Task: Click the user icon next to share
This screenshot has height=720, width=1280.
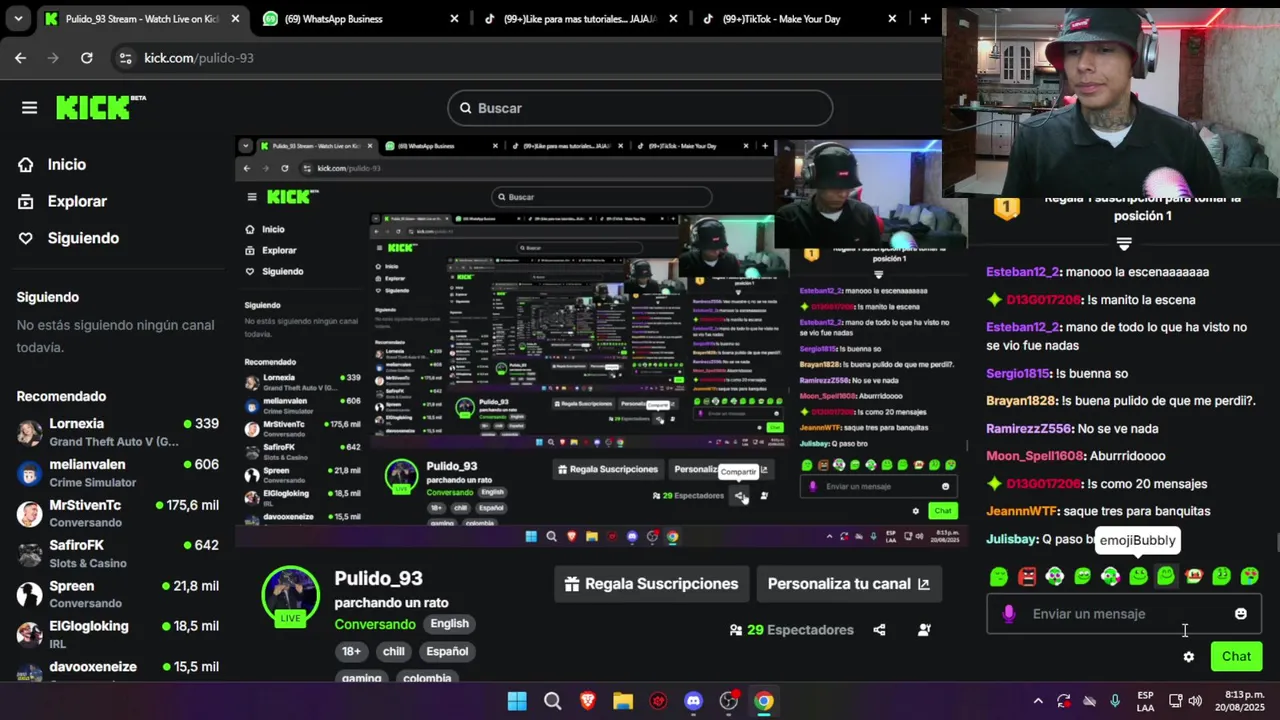Action: (x=924, y=630)
